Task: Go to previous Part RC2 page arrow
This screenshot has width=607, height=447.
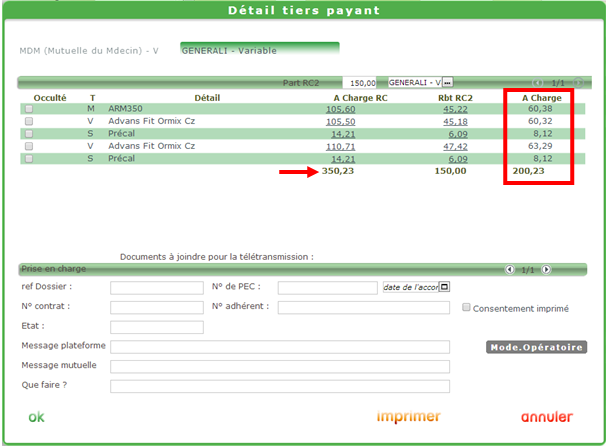Action: pyautogui.click(x=538, y=83)
